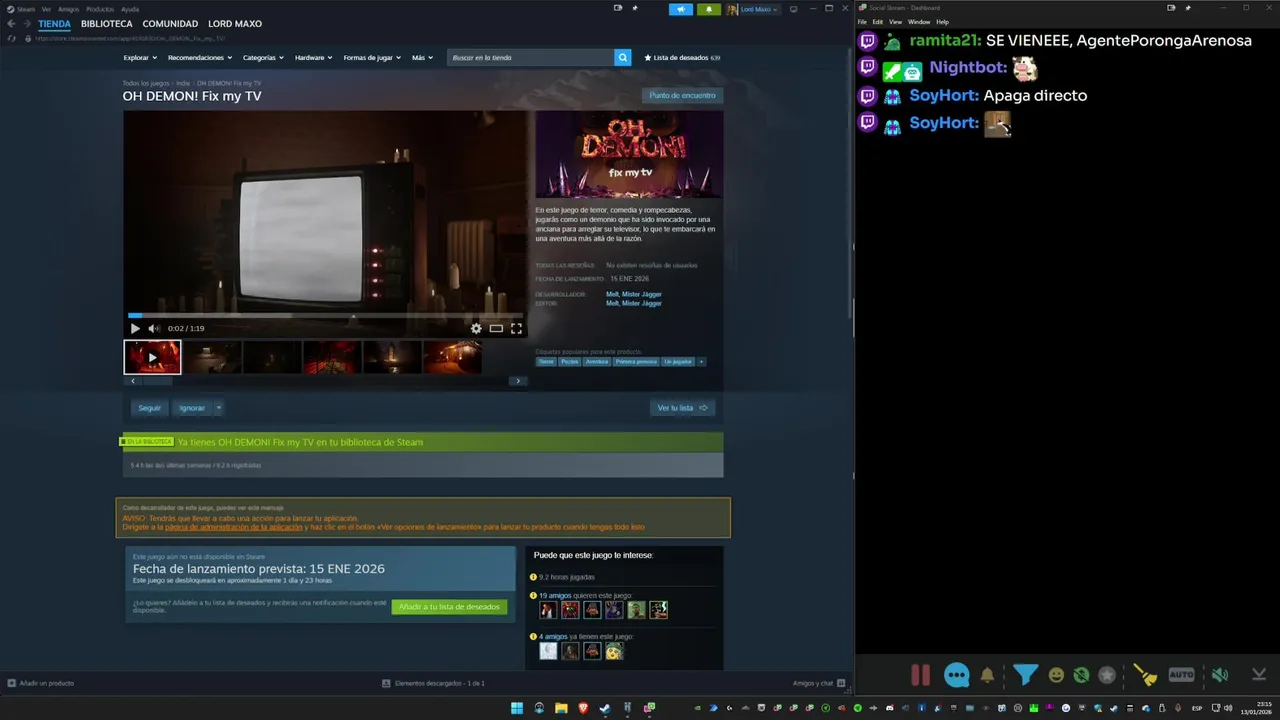Toggle the smiley emote icon
The width and height of the screenshot is (1280, 720).
pos(1056,675)
